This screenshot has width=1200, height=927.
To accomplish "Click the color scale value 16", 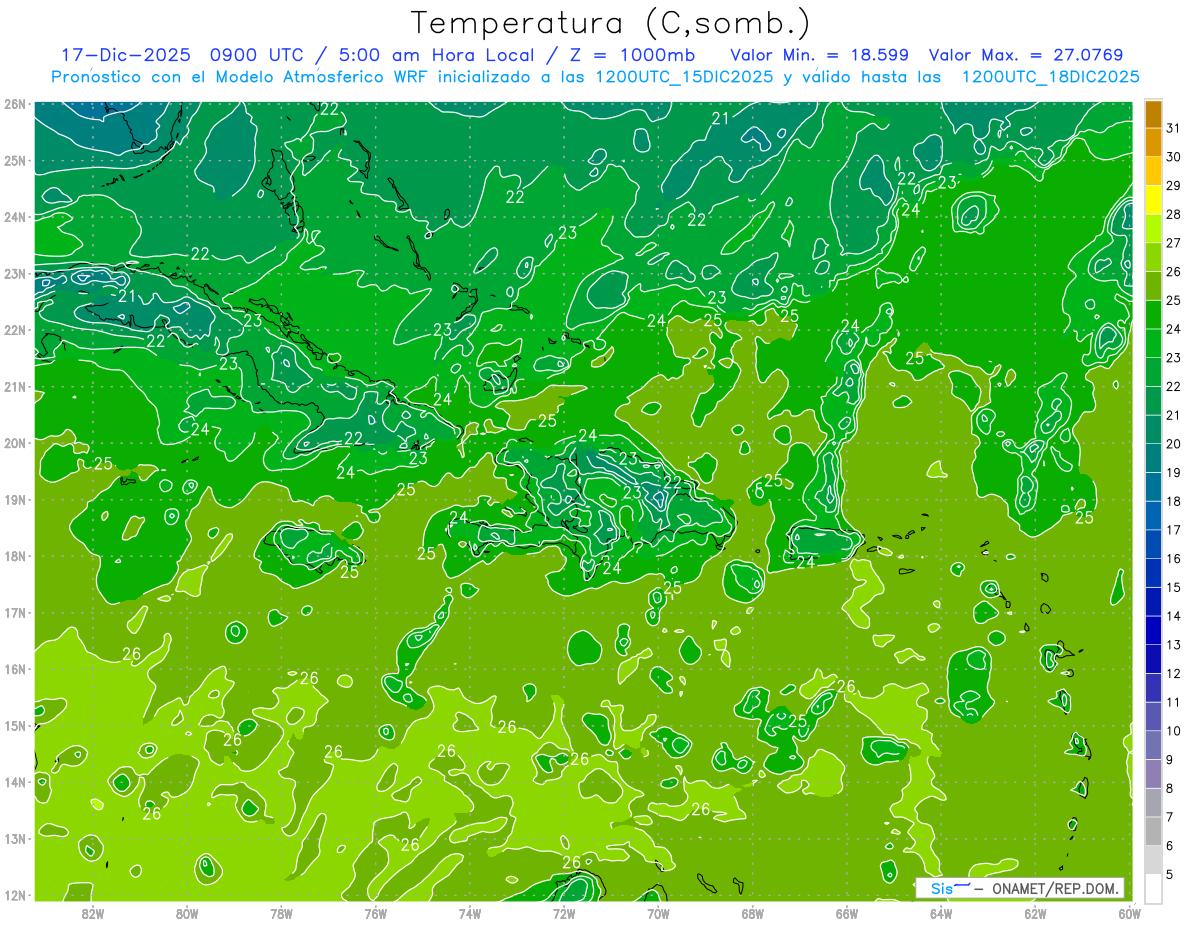I will pyautogui.click(x=1174, y=559).
